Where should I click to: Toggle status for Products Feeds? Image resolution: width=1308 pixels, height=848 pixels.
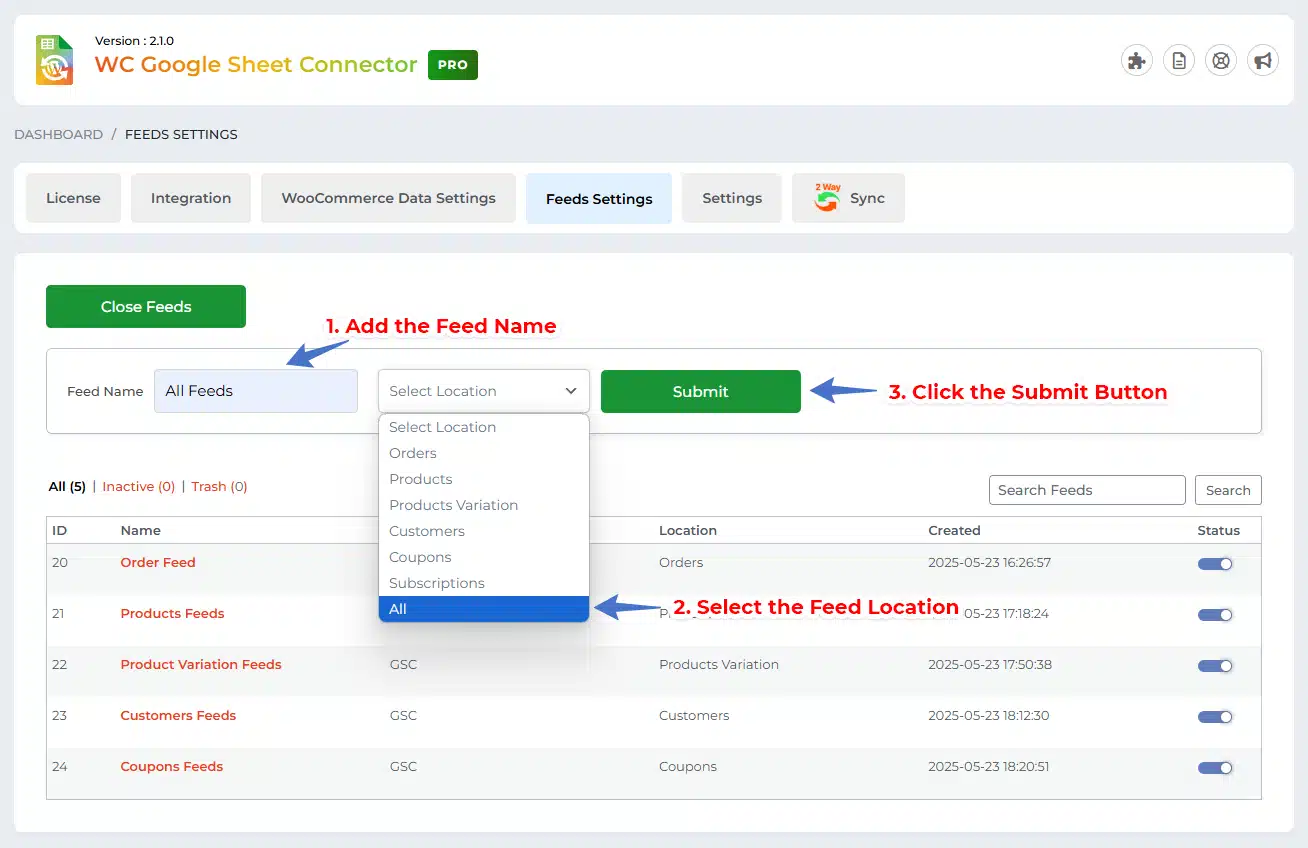click(x=1215, y=615)
